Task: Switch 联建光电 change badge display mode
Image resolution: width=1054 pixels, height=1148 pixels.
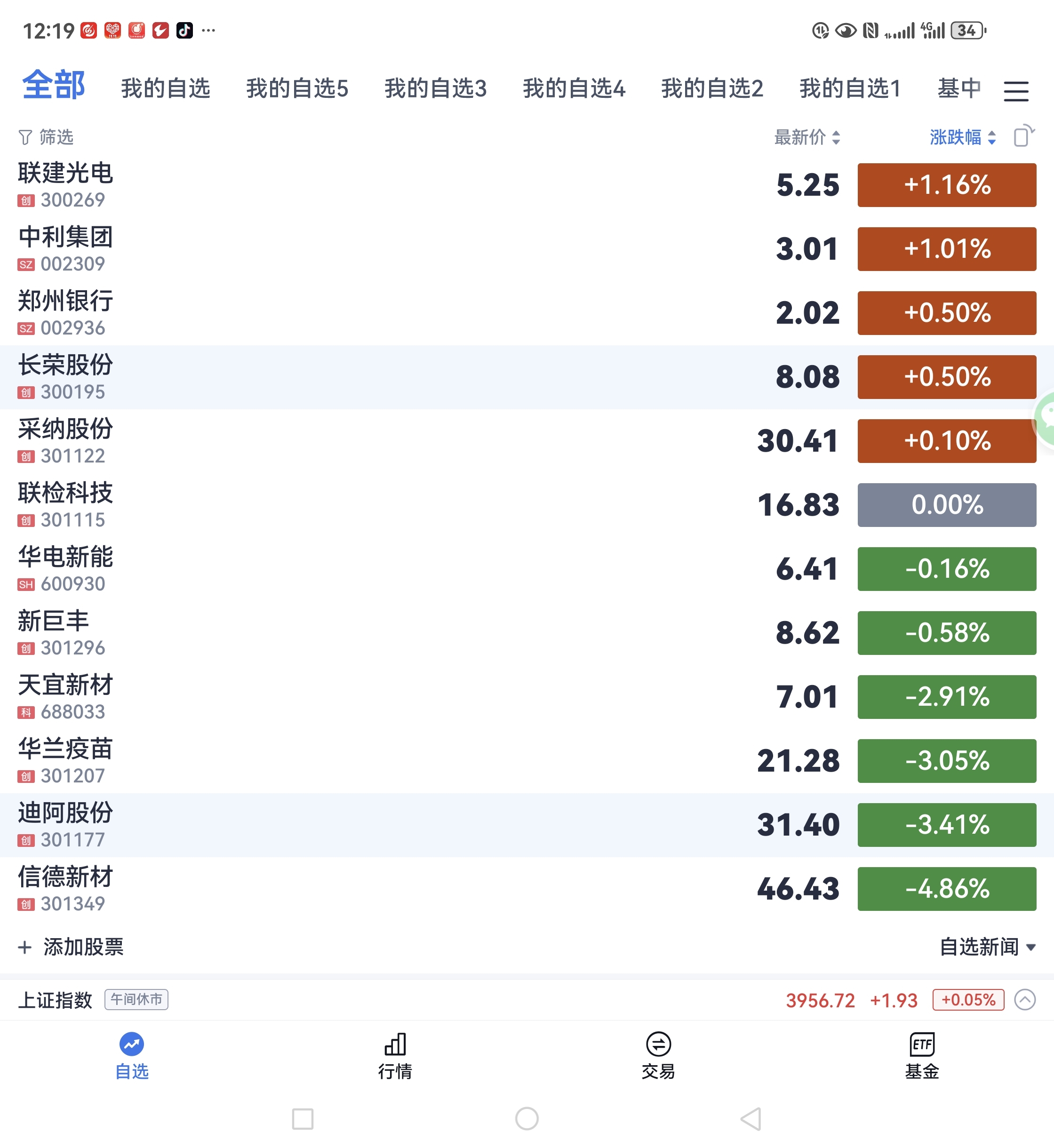Action: tap(946, 185)
